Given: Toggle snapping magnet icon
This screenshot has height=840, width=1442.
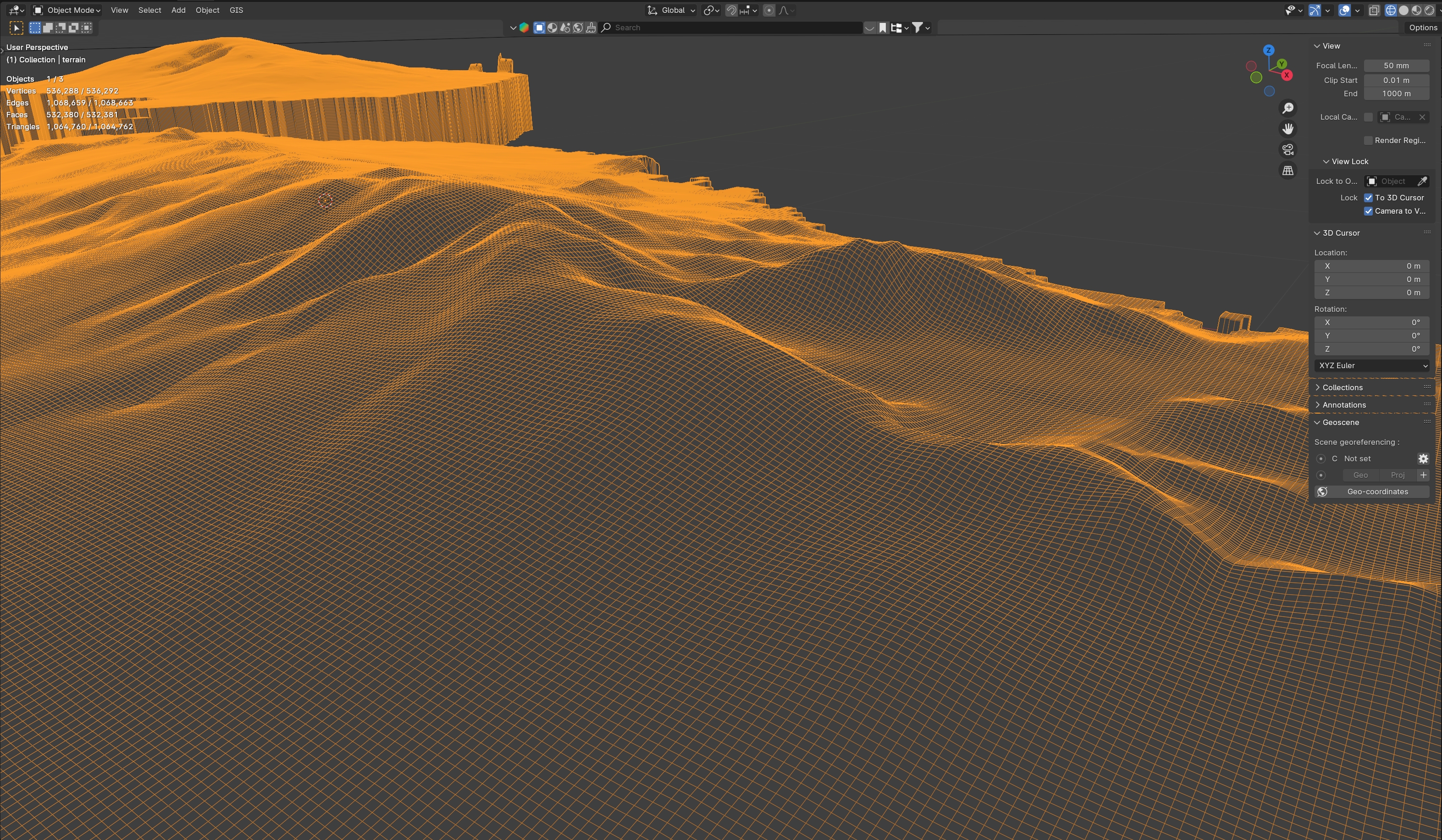Looking at the screenshot, I should coord(731,10).
